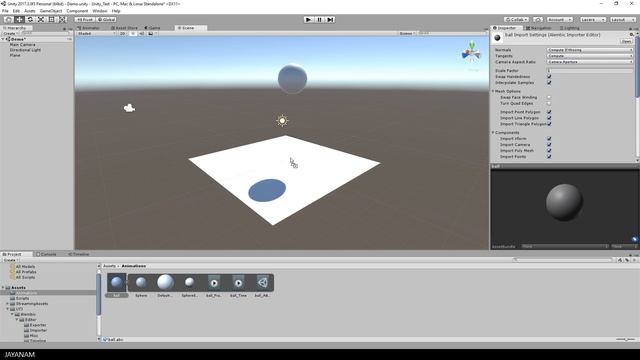Toggle Interpolate Samples checkbox
Image resolution: width=640 pixels, height=360 pixels.
[x=549, y=82]
